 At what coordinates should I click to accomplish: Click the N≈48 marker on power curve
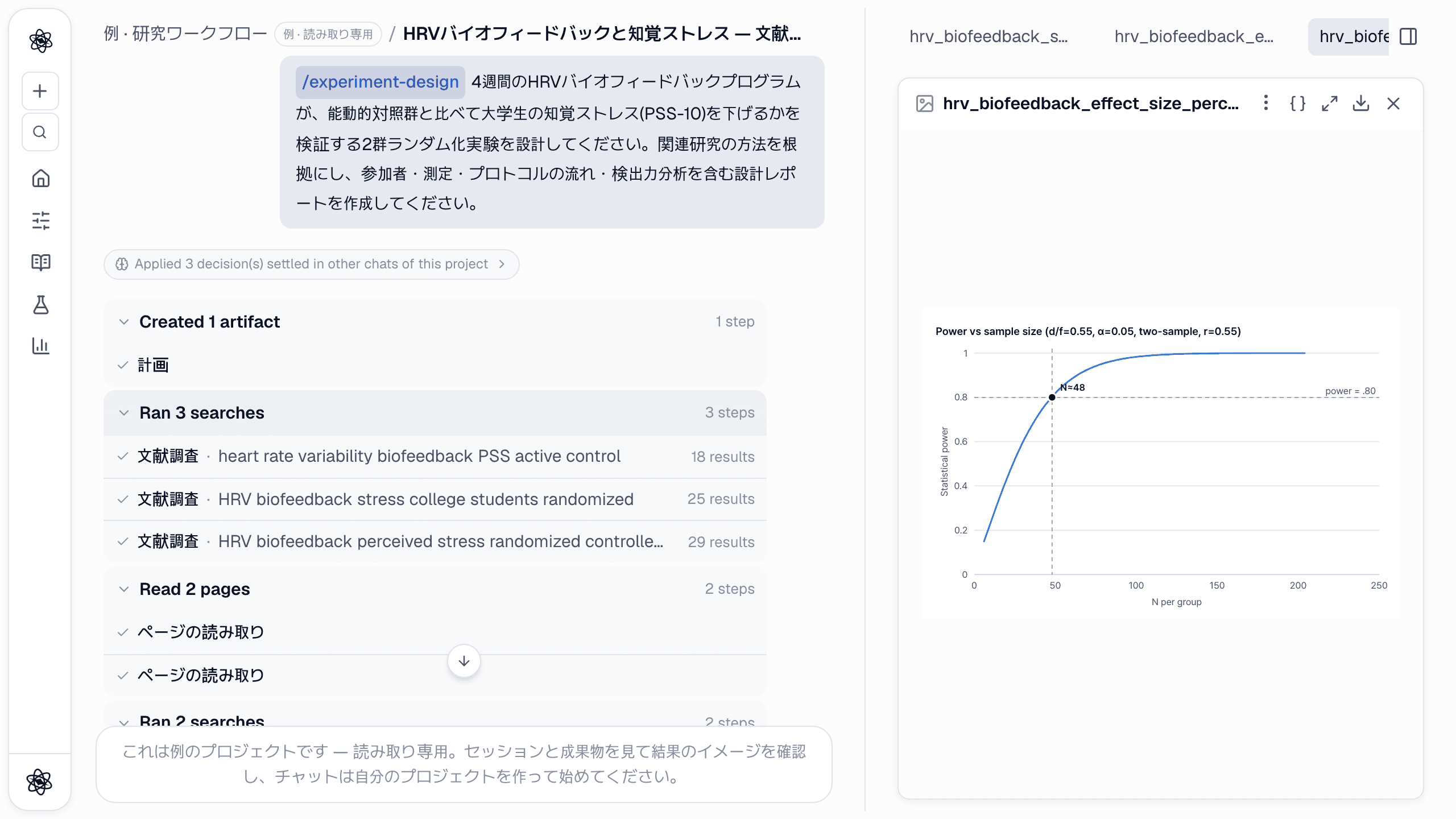tap(1052, 397)
